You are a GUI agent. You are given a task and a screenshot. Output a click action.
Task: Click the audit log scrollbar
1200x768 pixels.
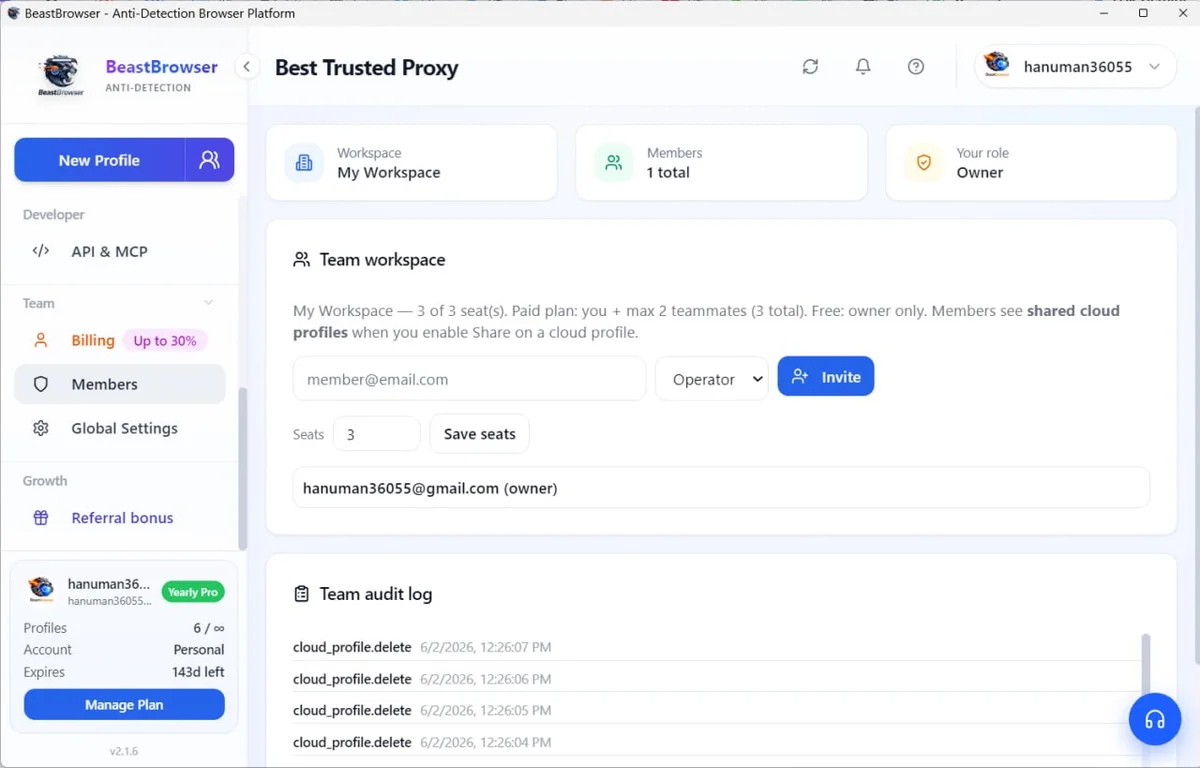tap(1146, 665)
